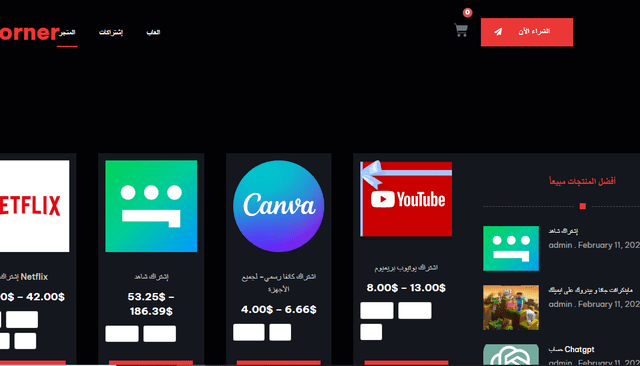This screenshot has width=640, height=366.
Task: Click the cart item count badge
Action: [467, 12]
